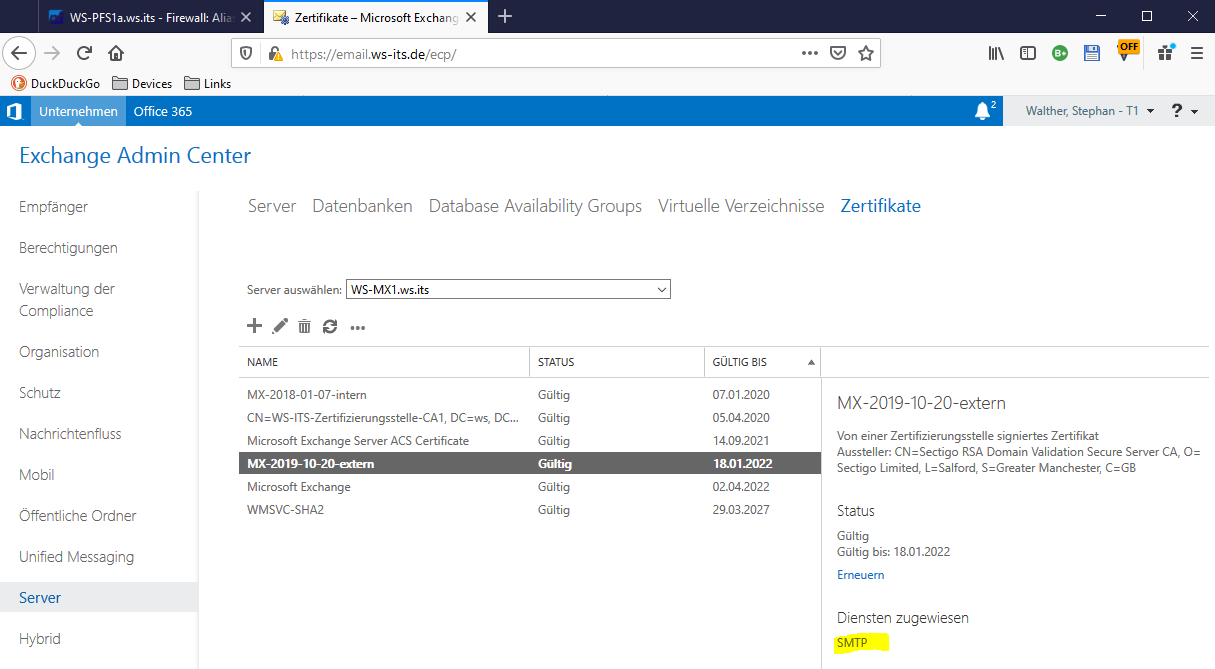
Task: Add a new certificate with plus icon
Action: click(254, 326)
